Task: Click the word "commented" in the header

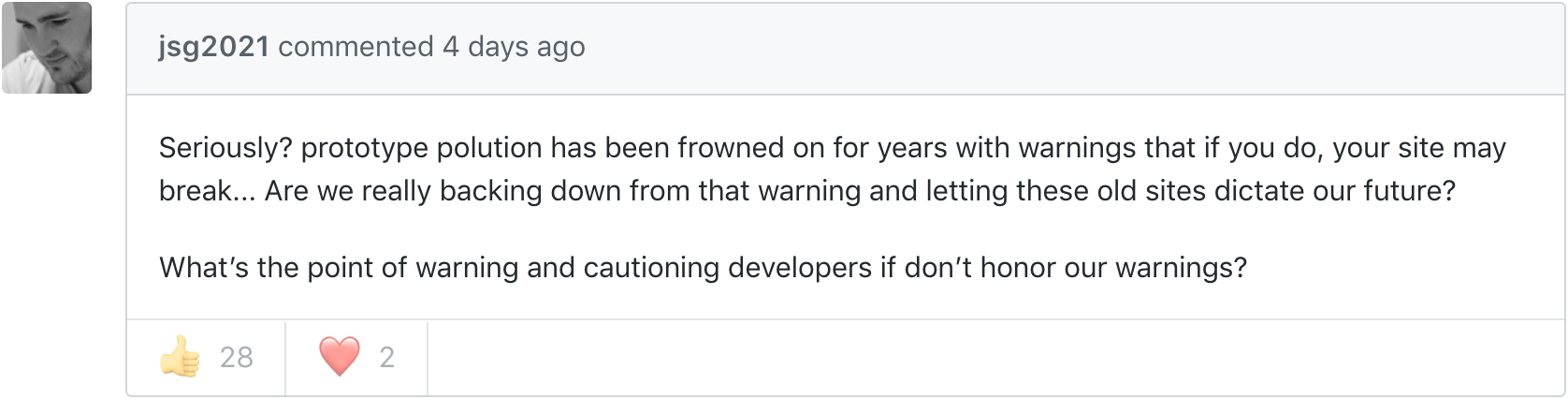Action: (356, 47)
